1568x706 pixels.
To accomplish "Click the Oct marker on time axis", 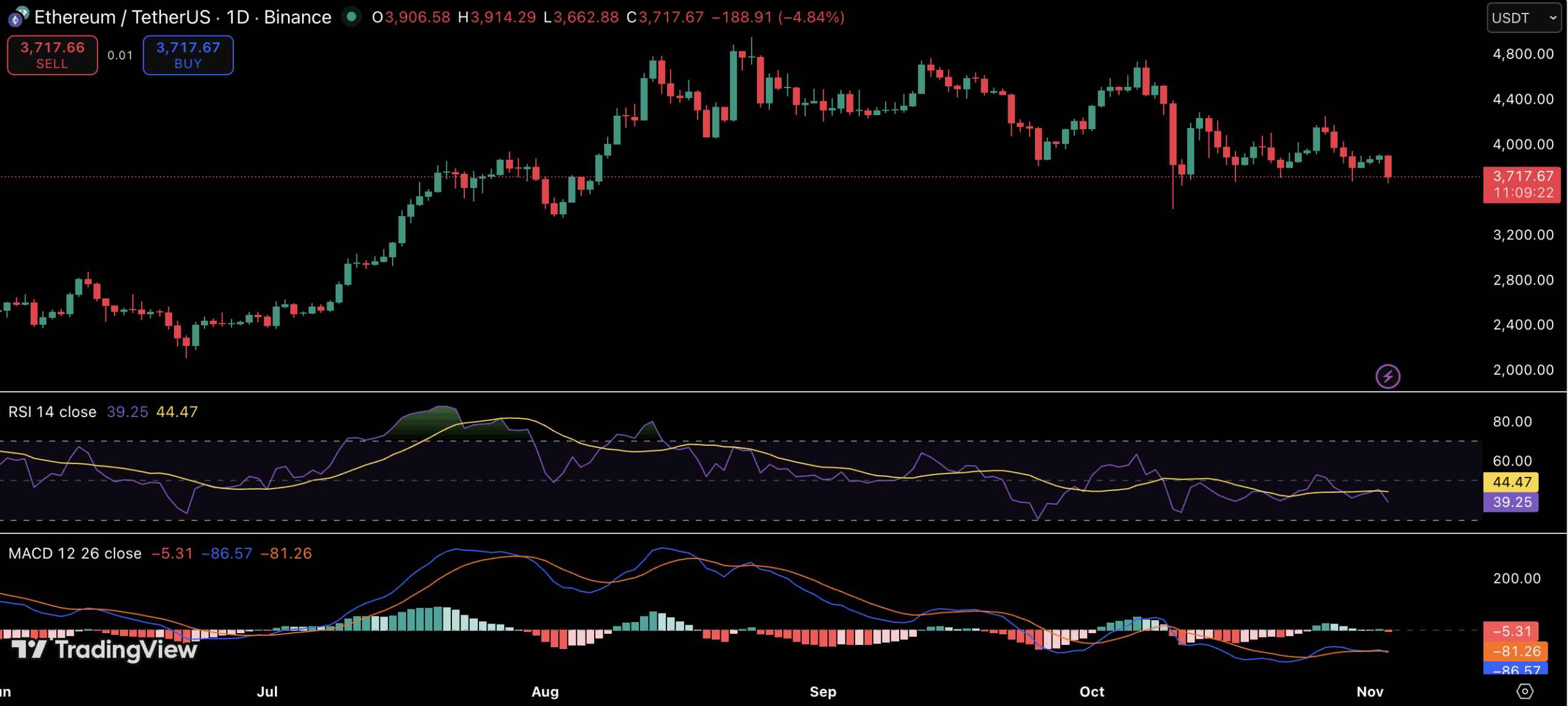I will coord(1091,692).
